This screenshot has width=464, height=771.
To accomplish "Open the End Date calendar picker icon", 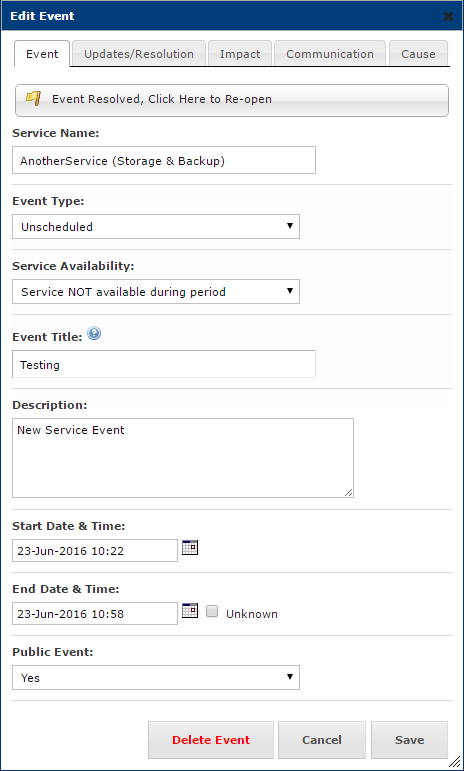I will pyautogui.click(x=190, y=610).
